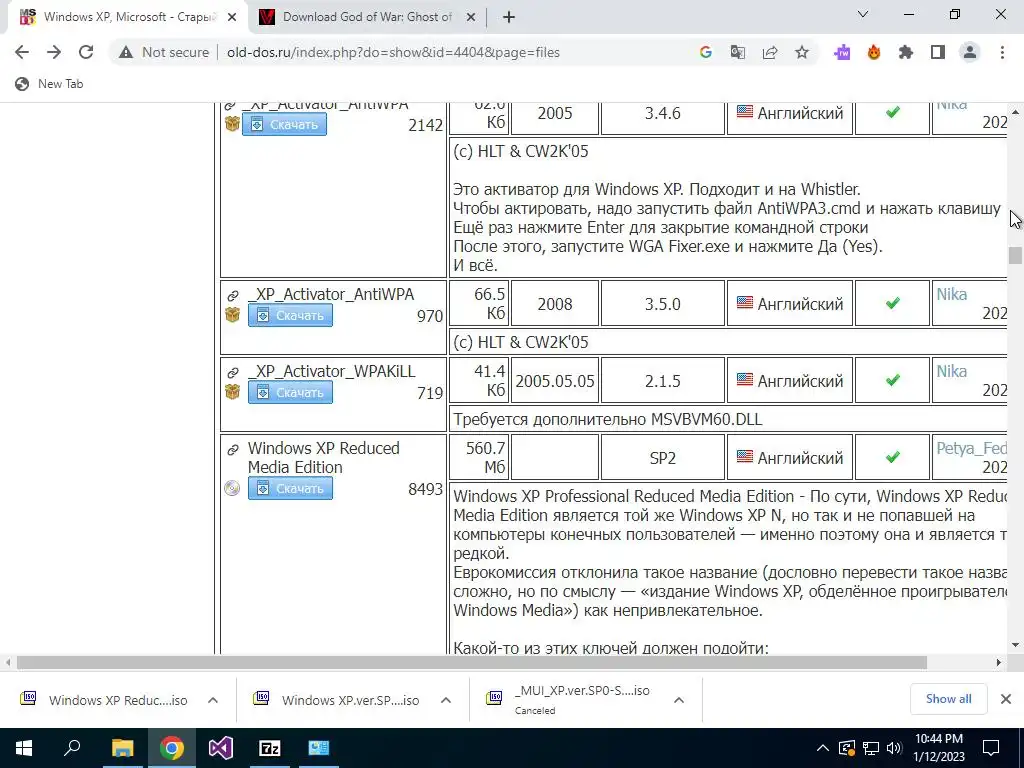Open the notification center
The height and width of the screenshot is (768, 1024).
[x=991, y=748]
